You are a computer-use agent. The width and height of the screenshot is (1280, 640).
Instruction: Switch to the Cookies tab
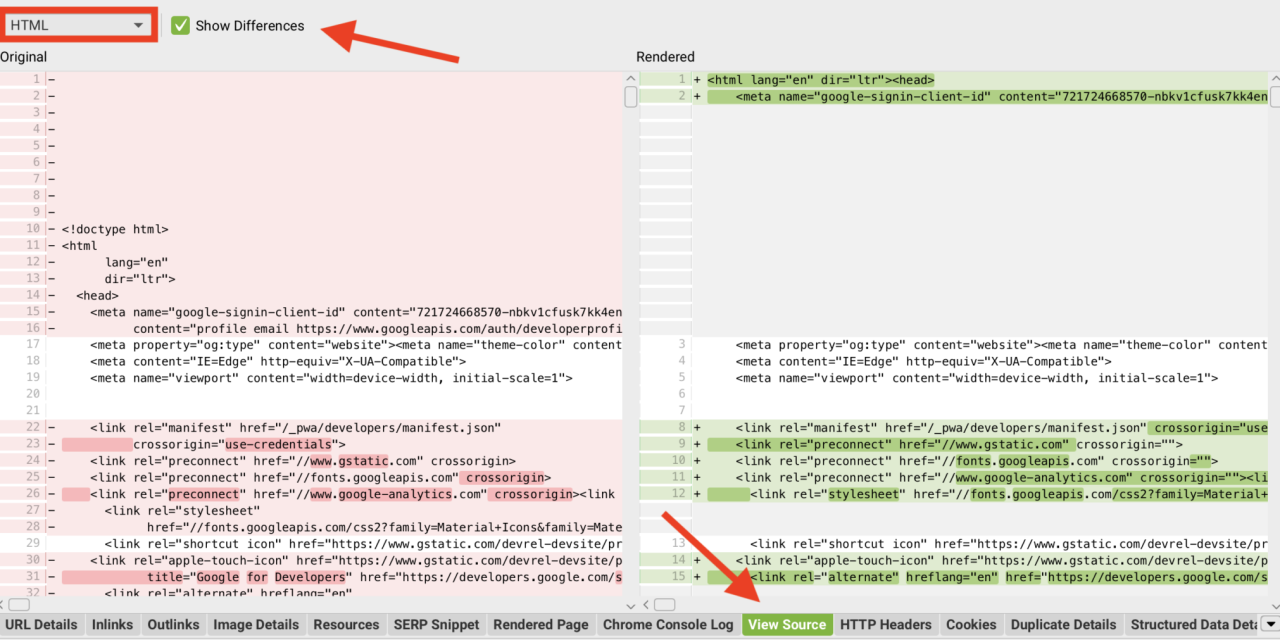coord(971,624)
